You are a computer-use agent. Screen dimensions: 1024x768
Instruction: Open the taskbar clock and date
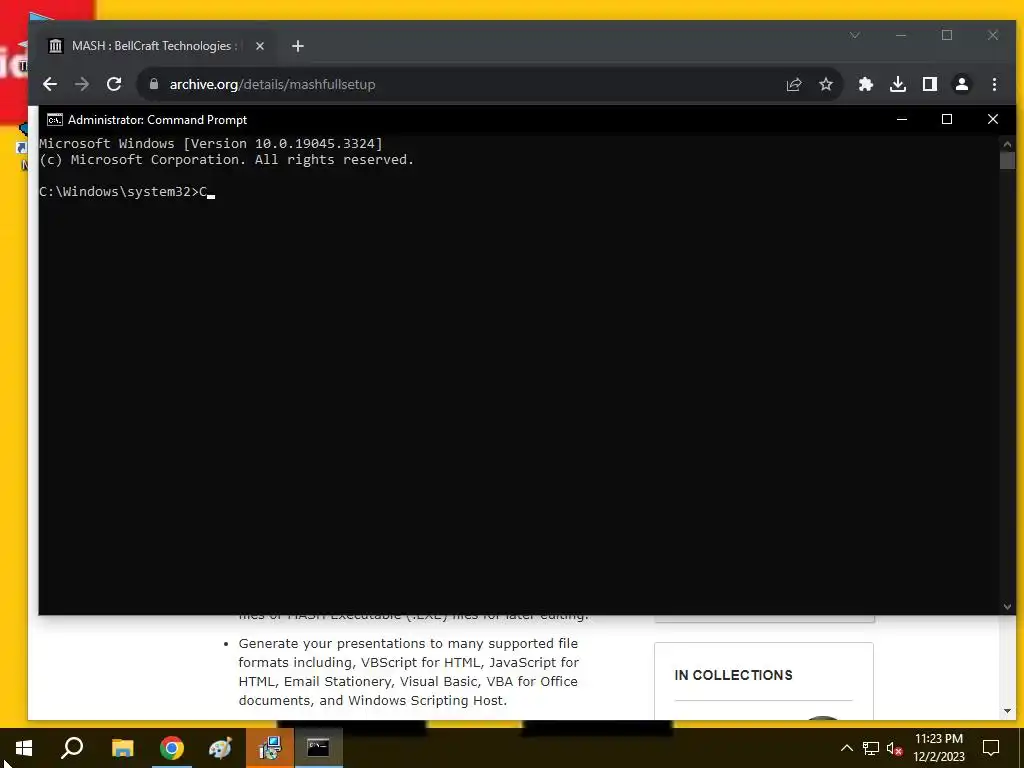click(x=939, y=748)
